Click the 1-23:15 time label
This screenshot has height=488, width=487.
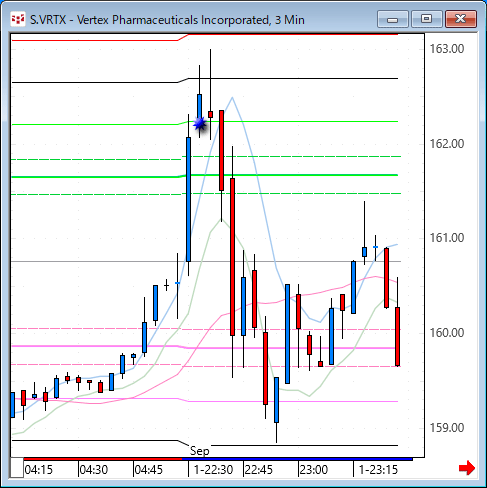(x=378, y=470)
